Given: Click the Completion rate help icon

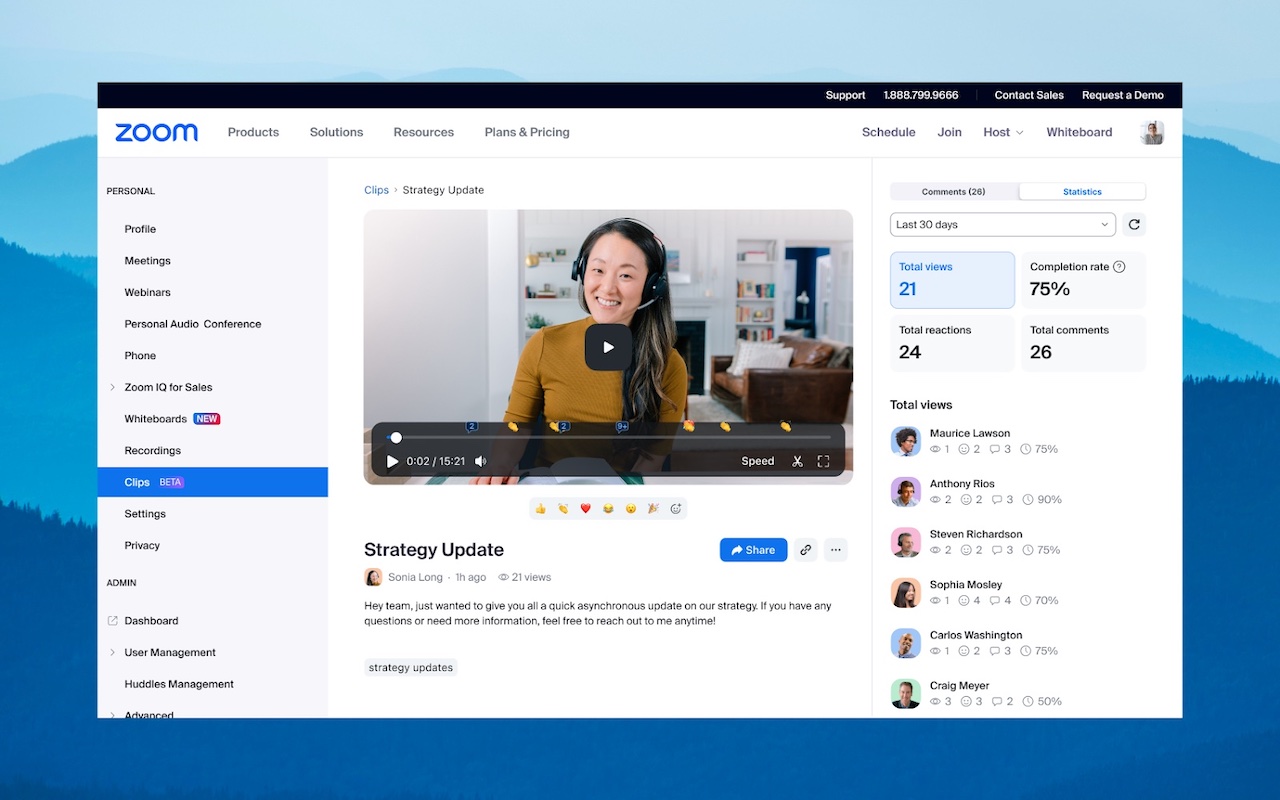Looking at the screenshot, I should [1119, 267].
